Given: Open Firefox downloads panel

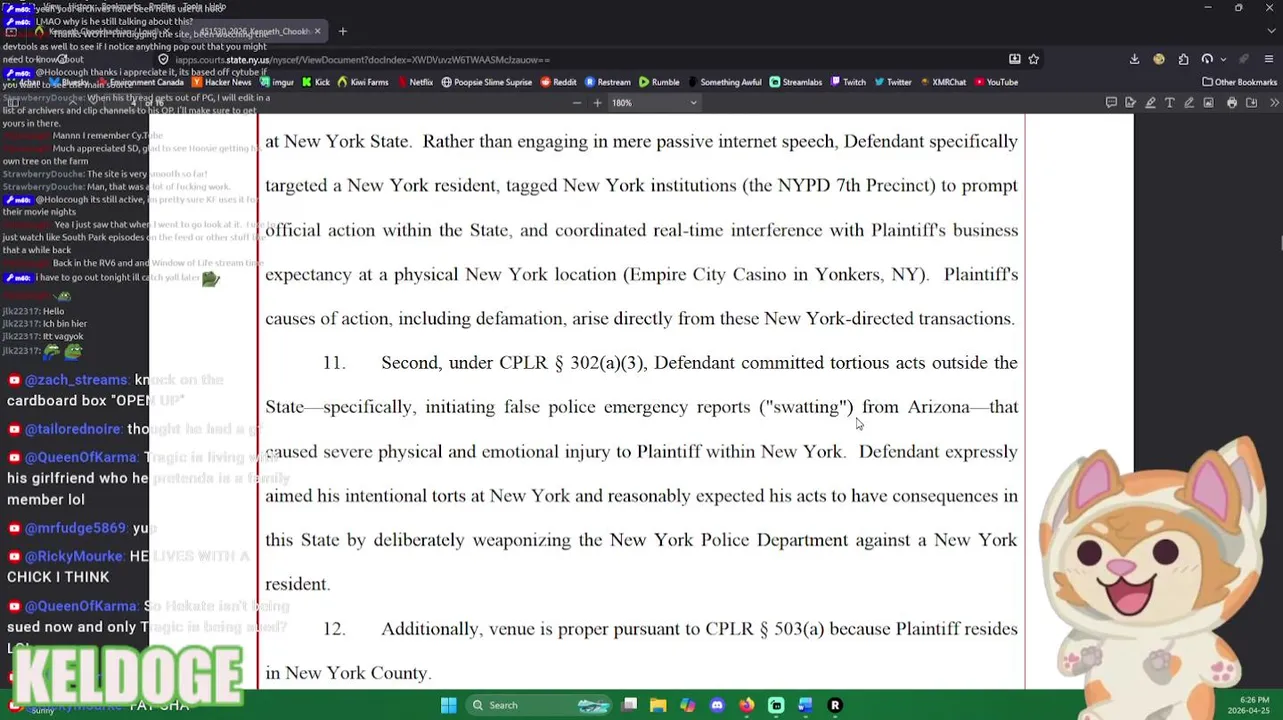Looking at the screenshot, I should pyautogui.click(x=1134, y=59).
